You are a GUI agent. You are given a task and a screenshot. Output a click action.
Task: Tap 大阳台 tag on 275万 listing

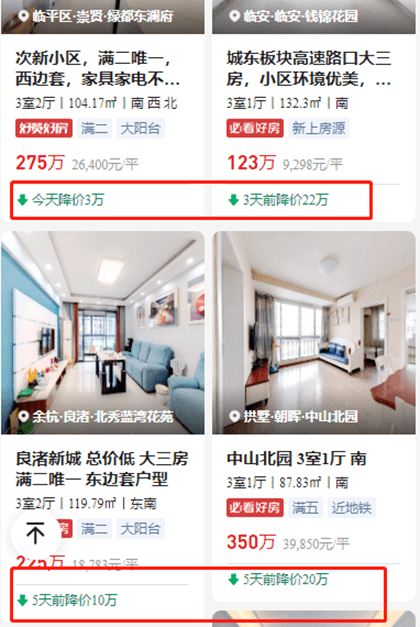point(140,128)
